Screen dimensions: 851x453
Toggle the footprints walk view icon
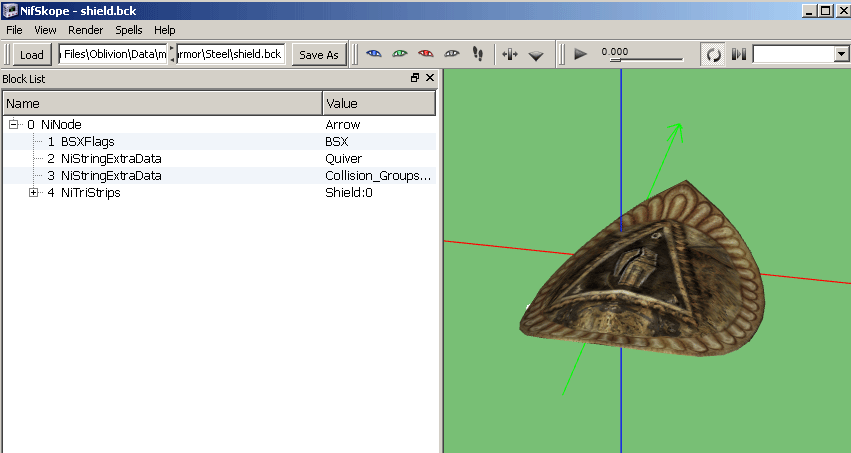[478, 54]
